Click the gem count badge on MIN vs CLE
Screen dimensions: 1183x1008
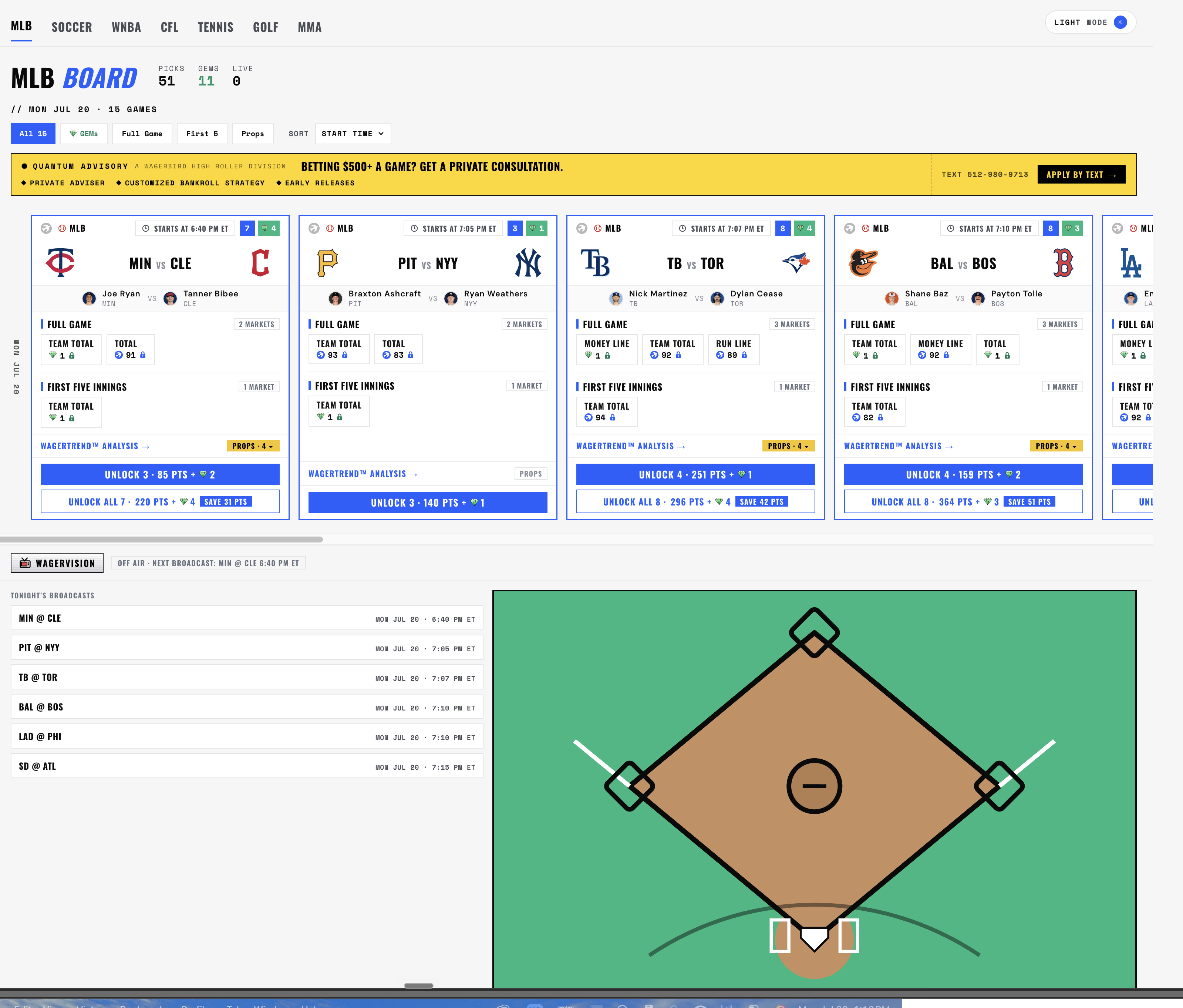point(269,228)
